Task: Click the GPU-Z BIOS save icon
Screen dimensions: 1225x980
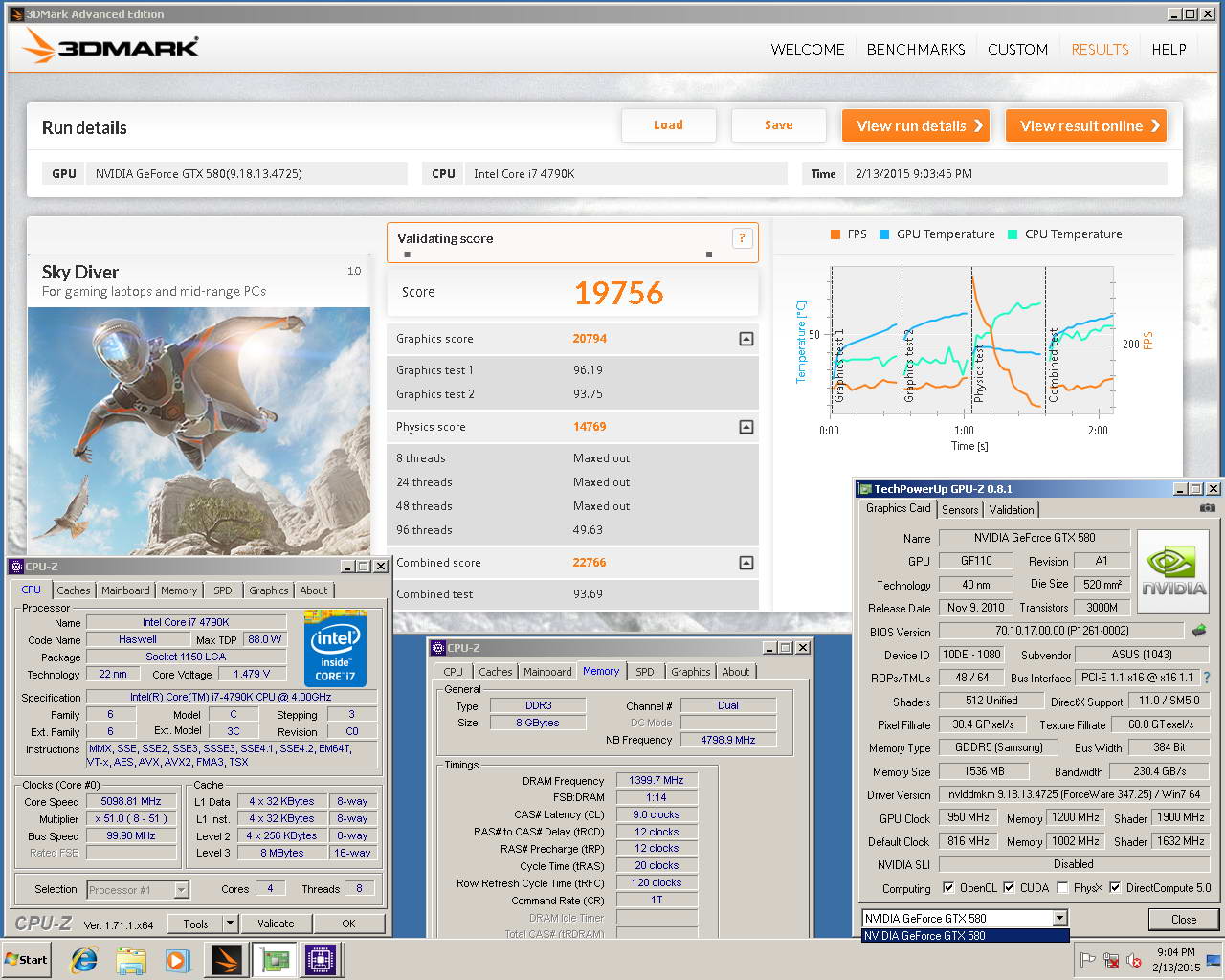Action: click(1199, 631)
